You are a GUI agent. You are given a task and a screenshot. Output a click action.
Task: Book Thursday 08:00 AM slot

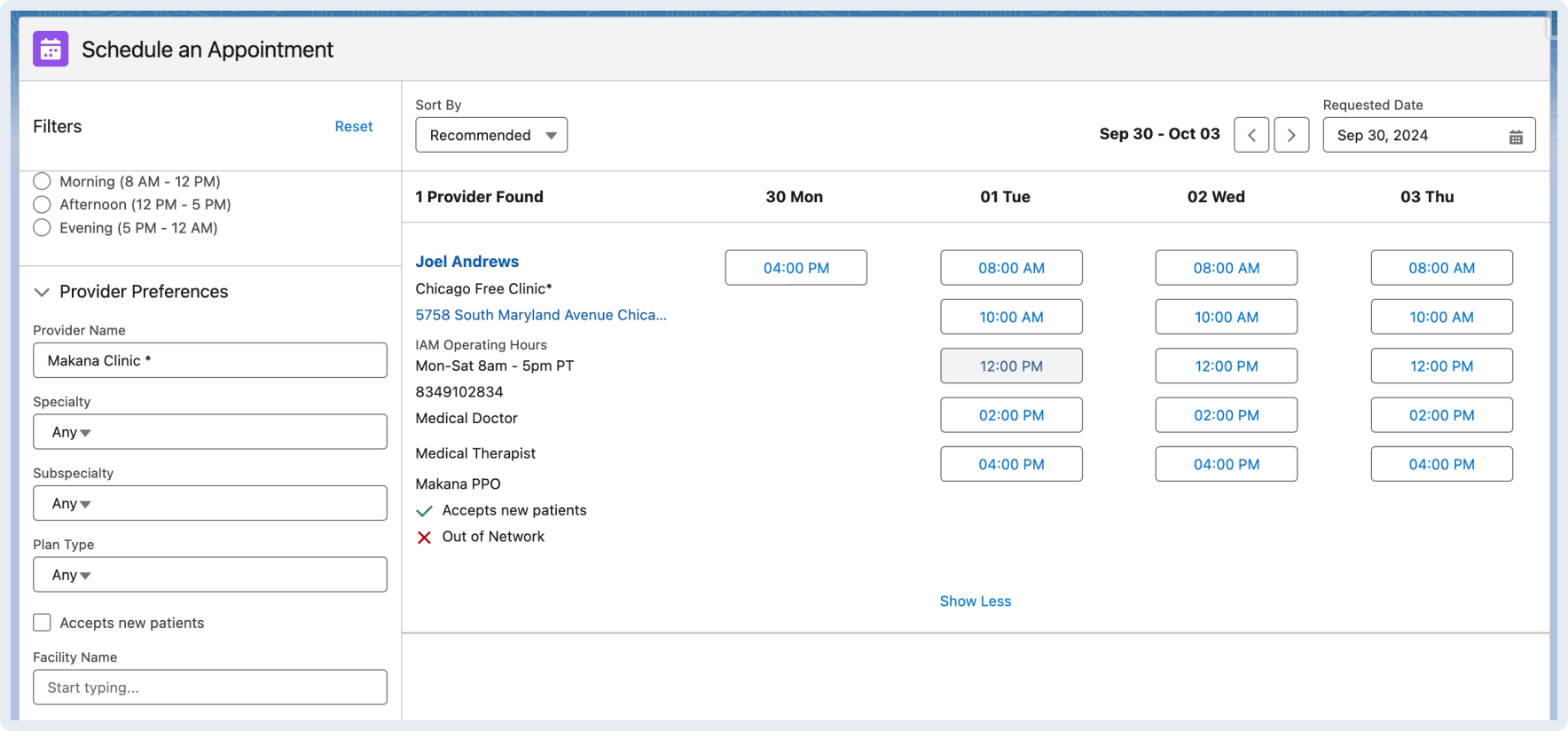point(1442,268)
